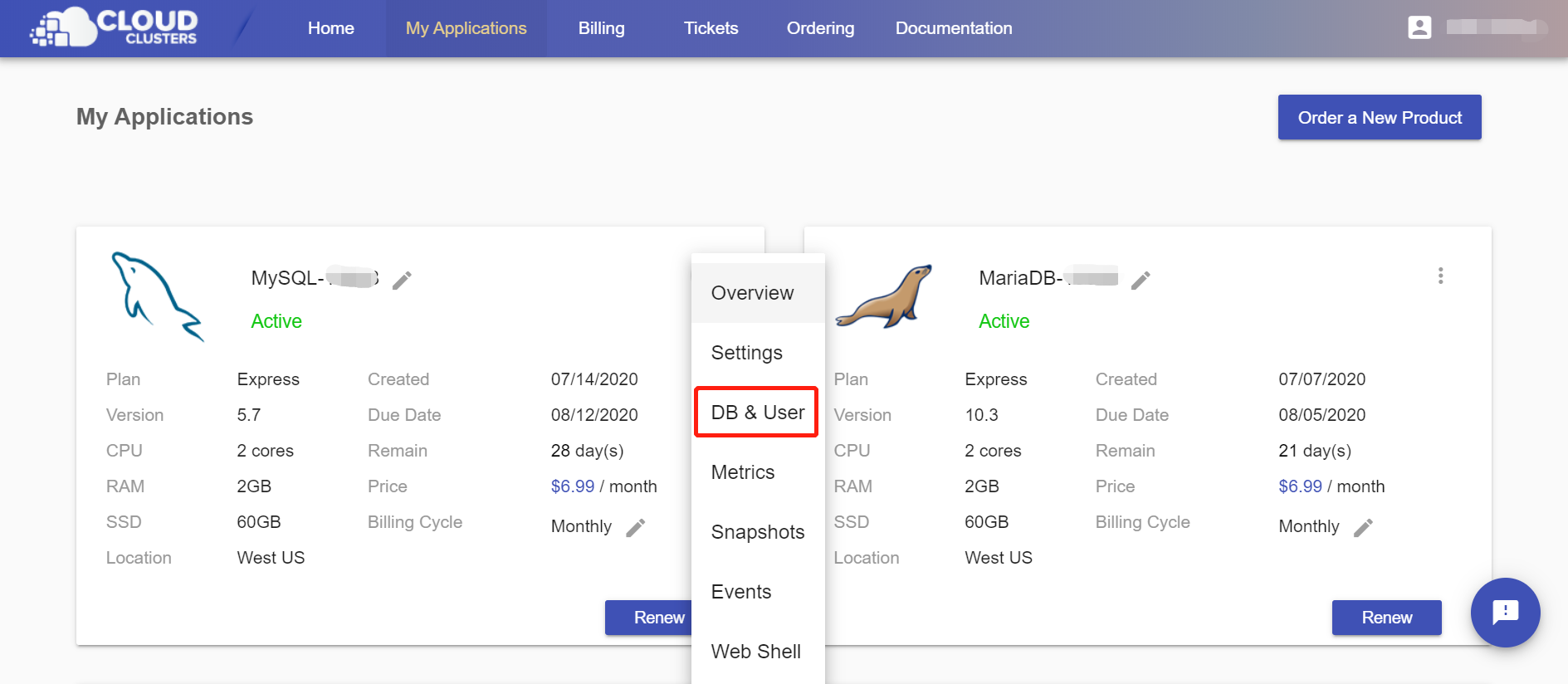Renew the MySQL application
The image size is (1568, 684).
(x=649, y=618)
